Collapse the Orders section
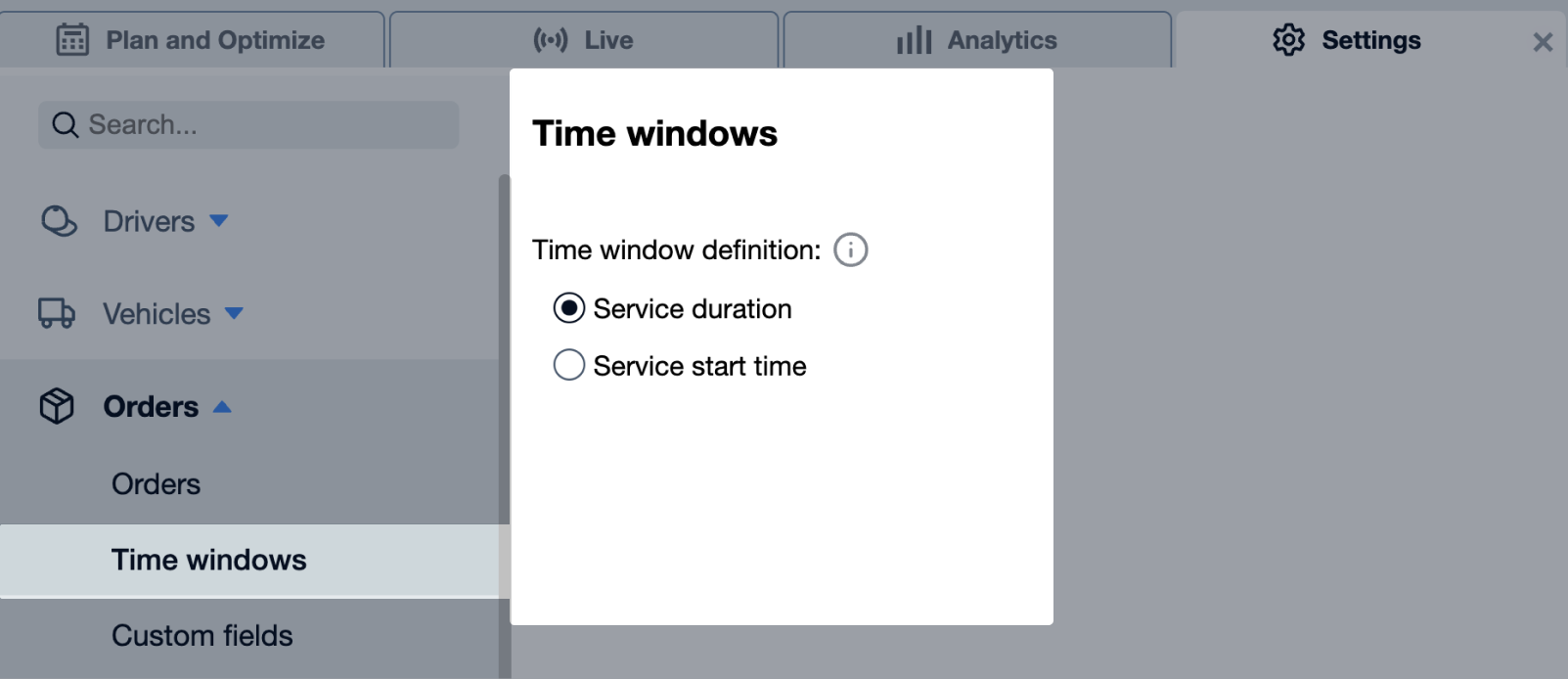The image size is (1568, 679). 224,405
